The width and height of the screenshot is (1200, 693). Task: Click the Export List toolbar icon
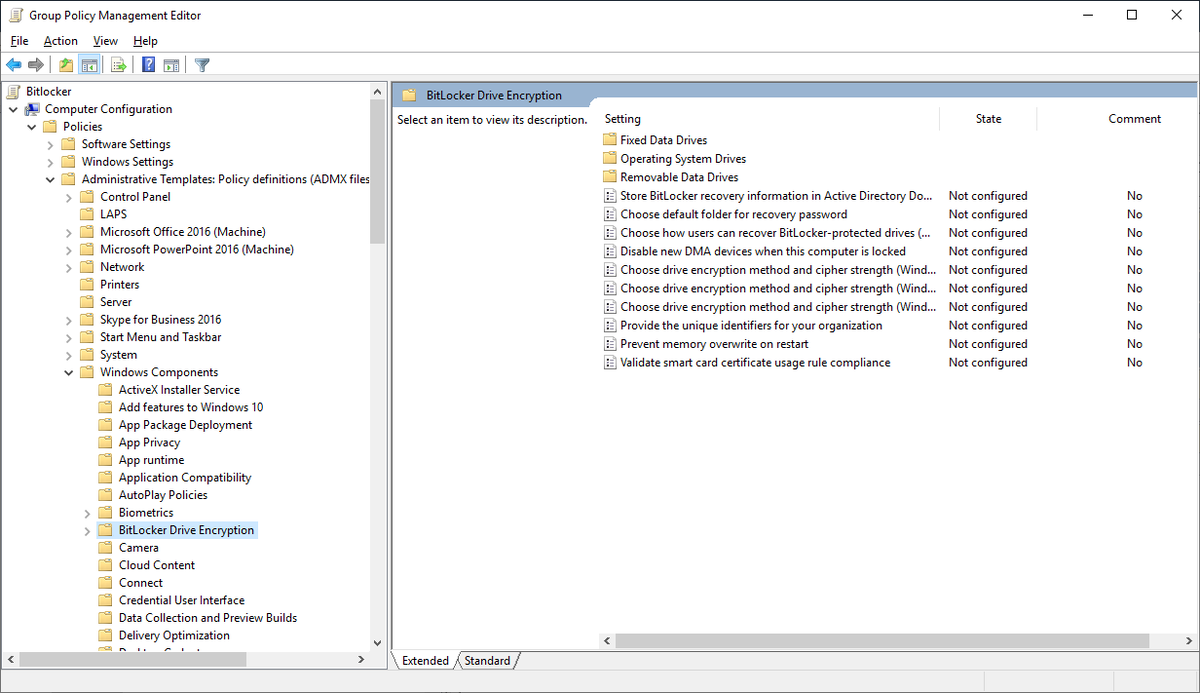pyautogui.click(x=118, y=65)
